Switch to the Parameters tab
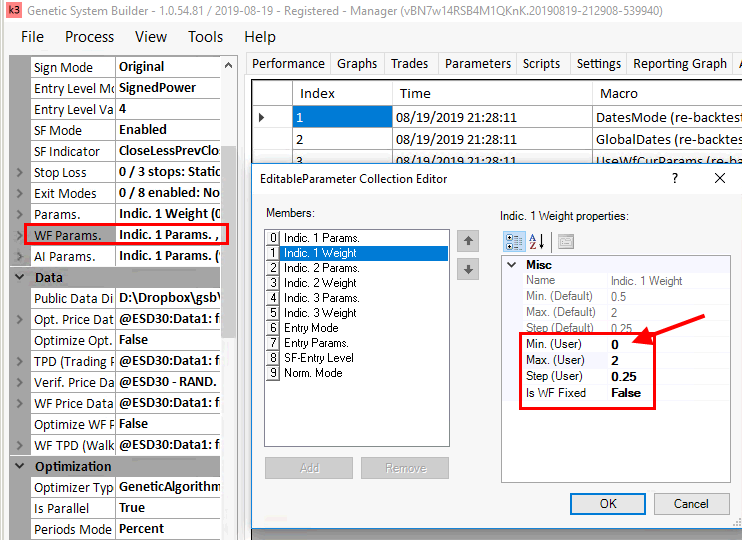The image size is (742, 540). [477, 63]
